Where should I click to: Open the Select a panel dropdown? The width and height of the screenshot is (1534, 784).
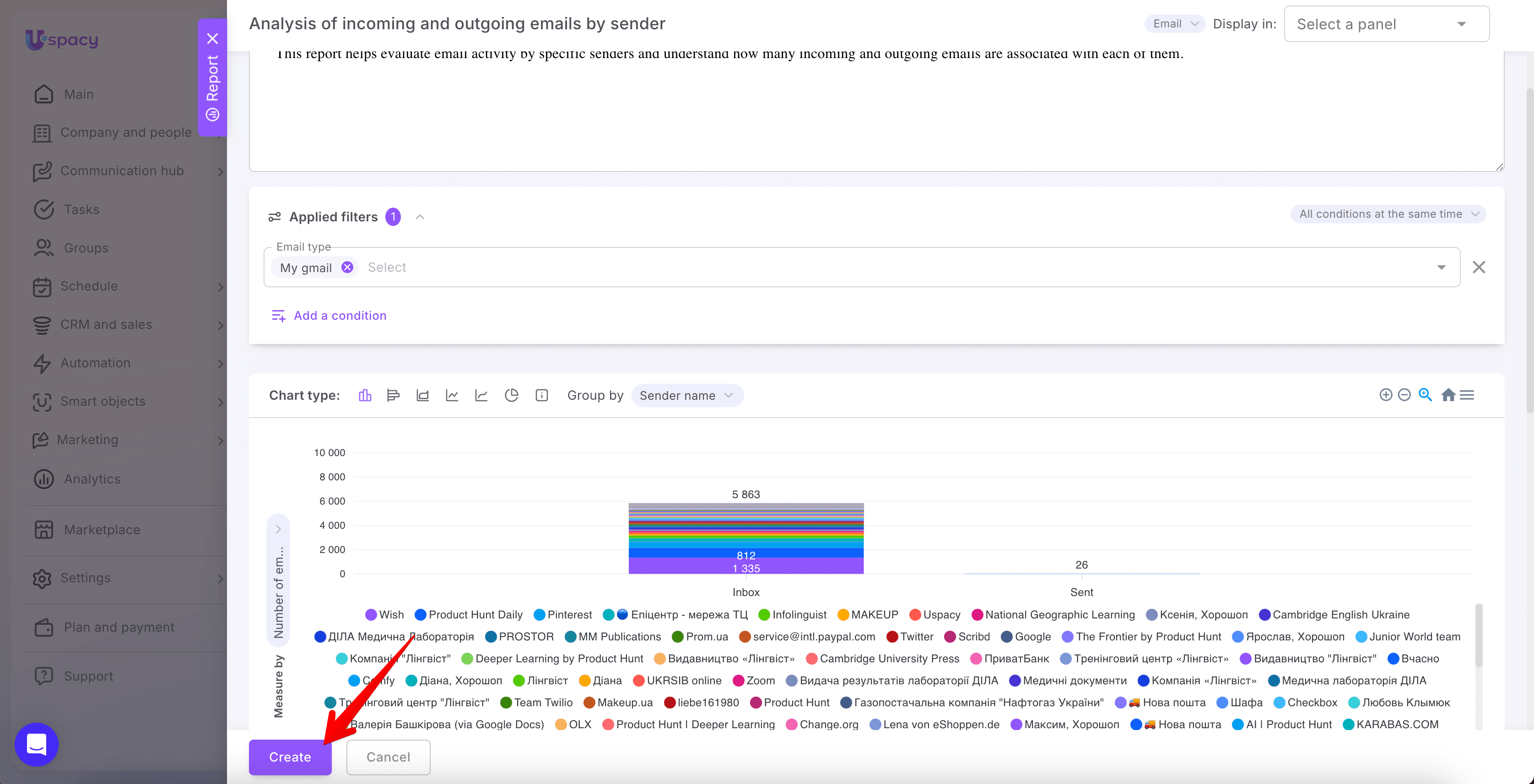tap(1386, 24)
